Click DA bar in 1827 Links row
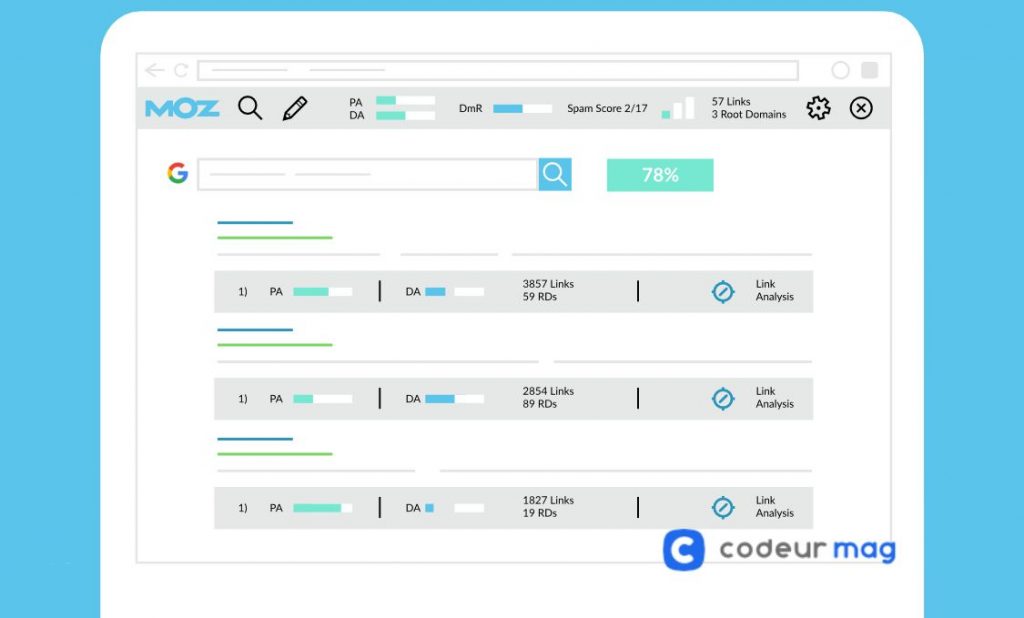 click(x=455, y=508)
